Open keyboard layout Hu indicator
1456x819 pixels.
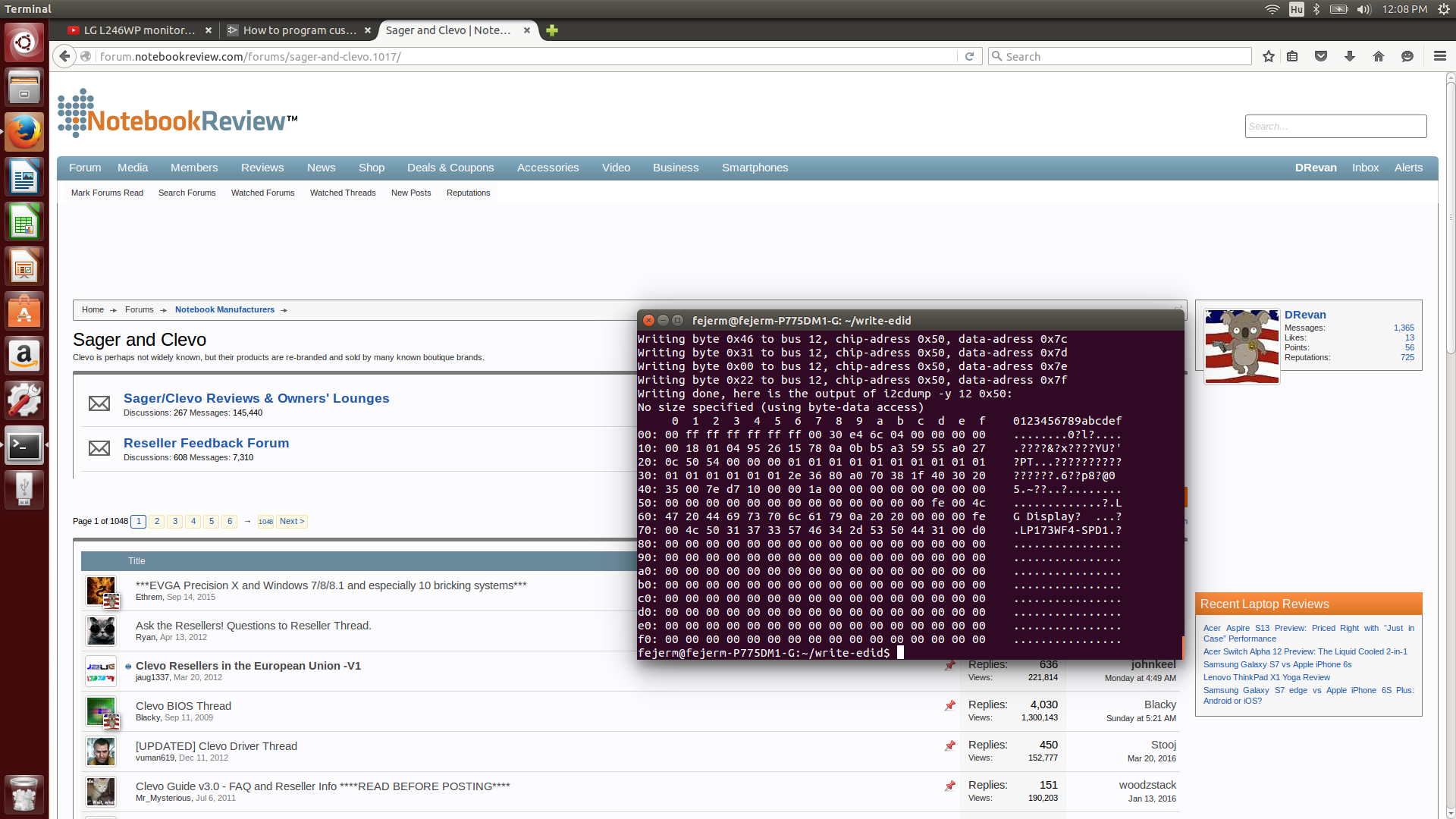click(x=1296, y=9)
